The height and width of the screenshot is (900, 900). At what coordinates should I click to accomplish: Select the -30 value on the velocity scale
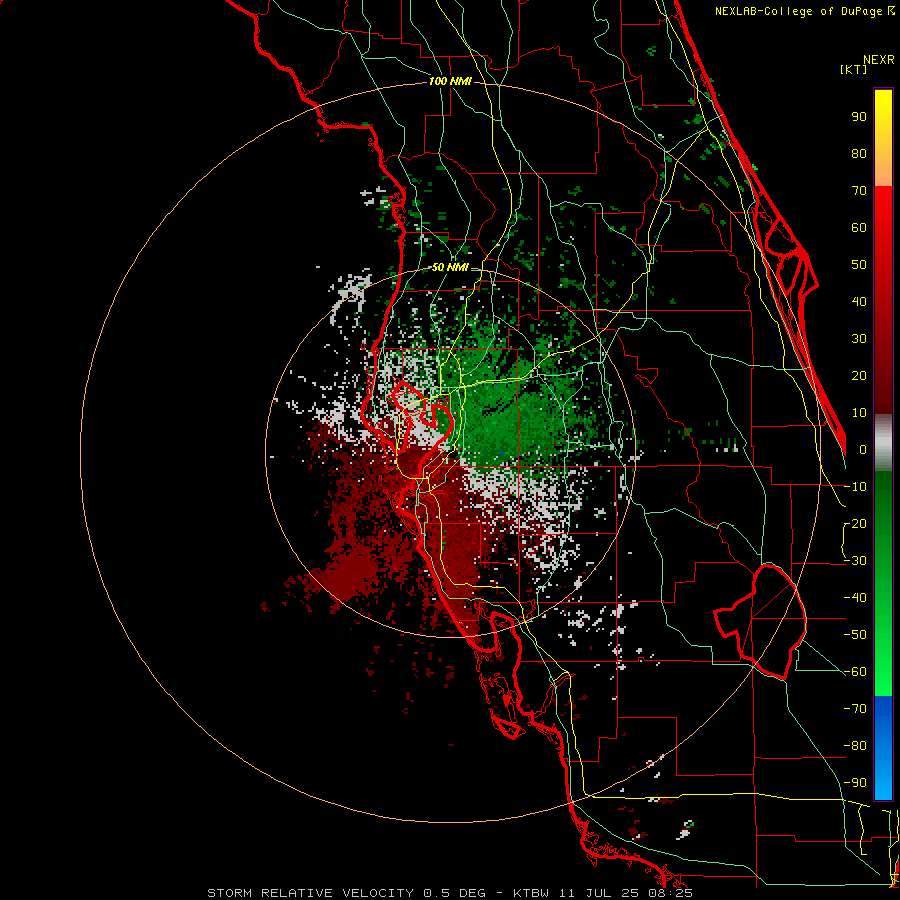click(x=855, y=561)
